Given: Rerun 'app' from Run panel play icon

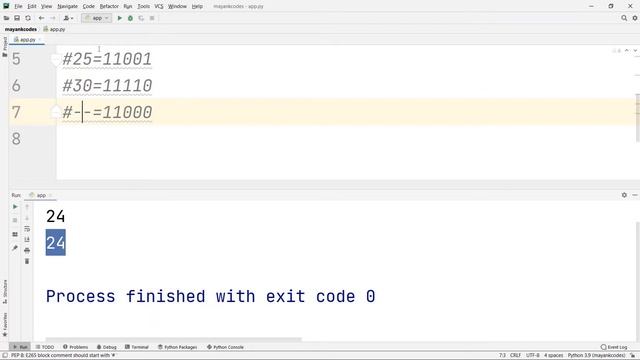Looking at the screenshot, I should (x=15, y=207).
